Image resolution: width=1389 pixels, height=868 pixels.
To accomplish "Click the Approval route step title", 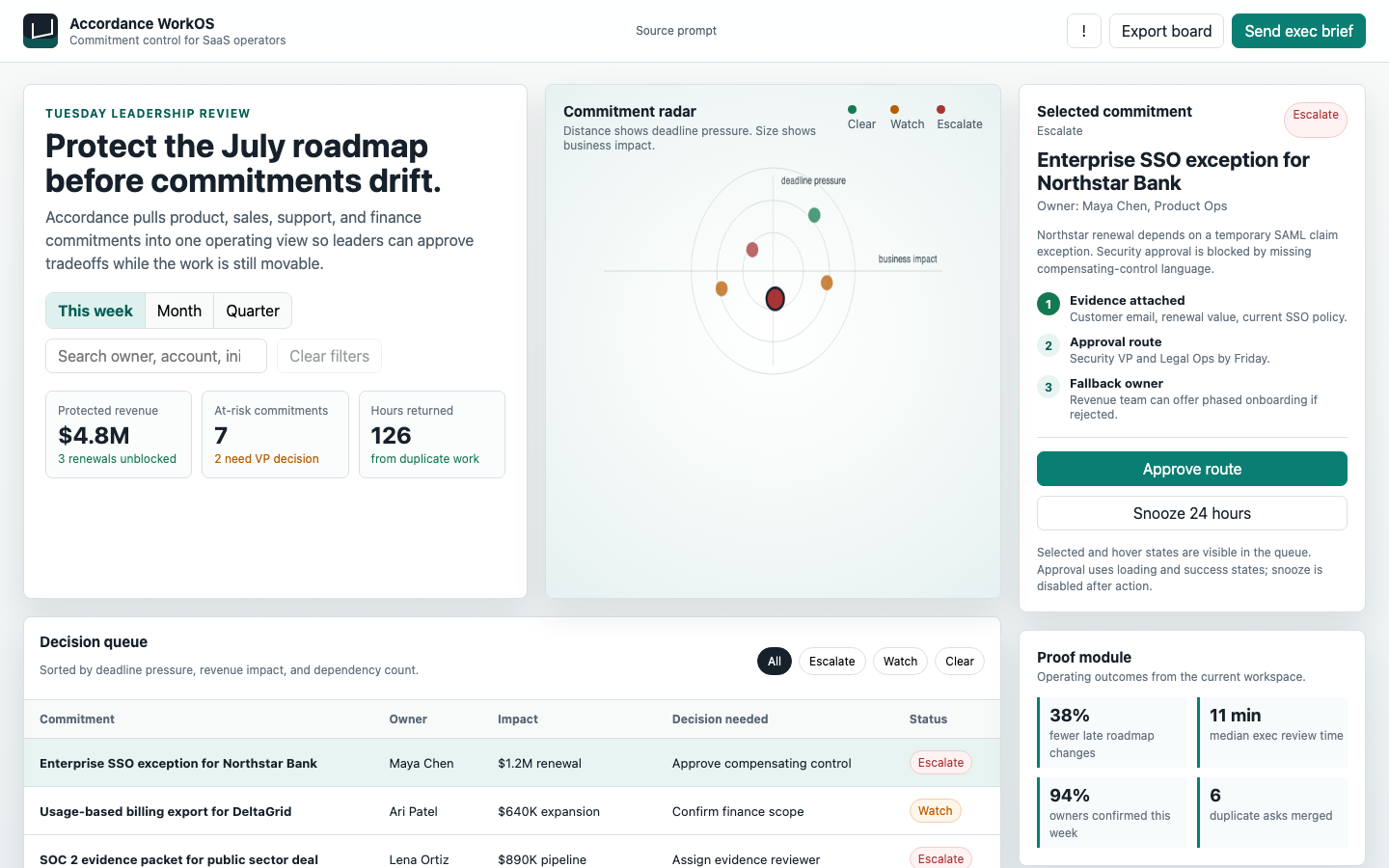I will tap(1115, 342).
